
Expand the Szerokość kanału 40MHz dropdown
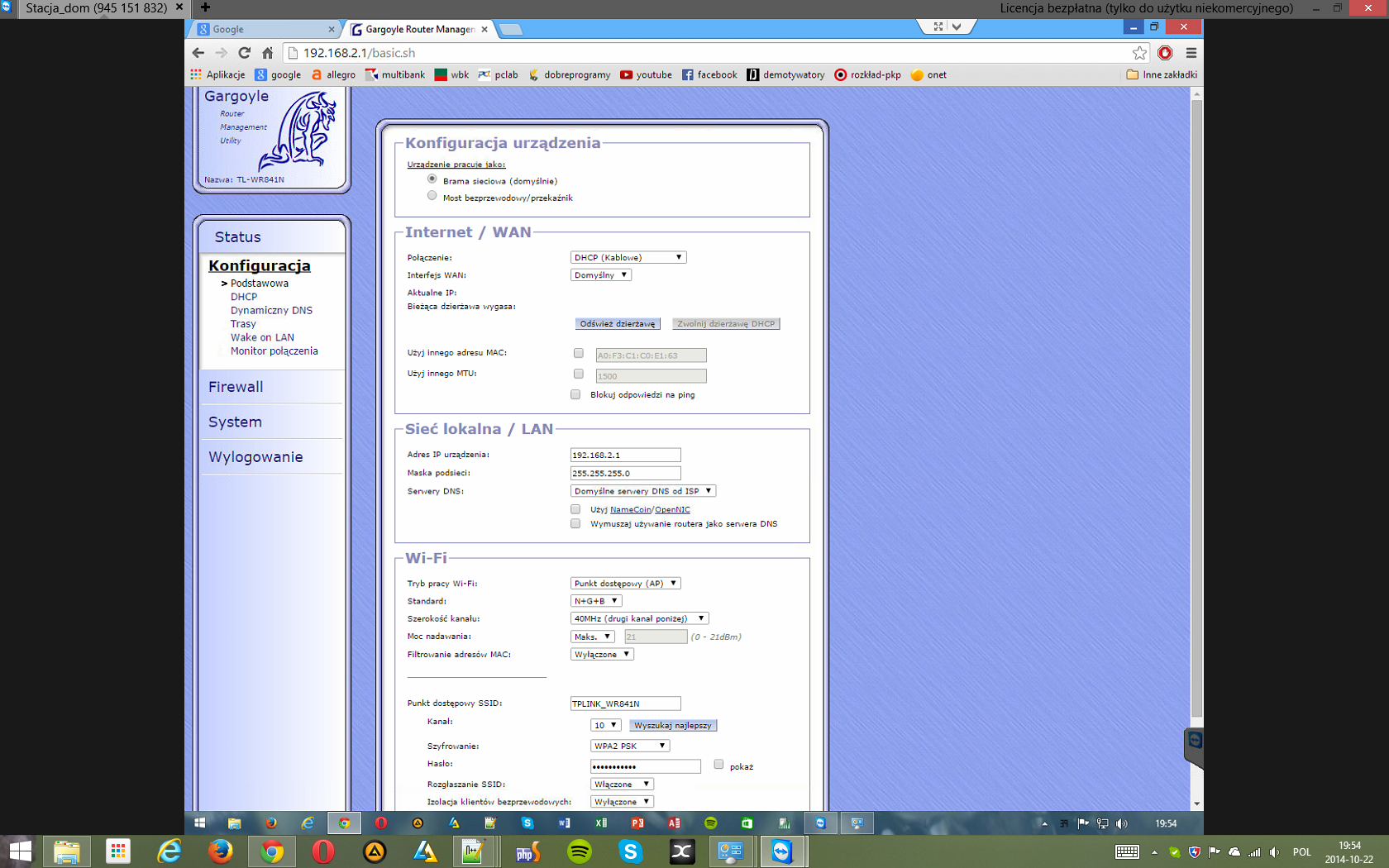coord(639,618)
